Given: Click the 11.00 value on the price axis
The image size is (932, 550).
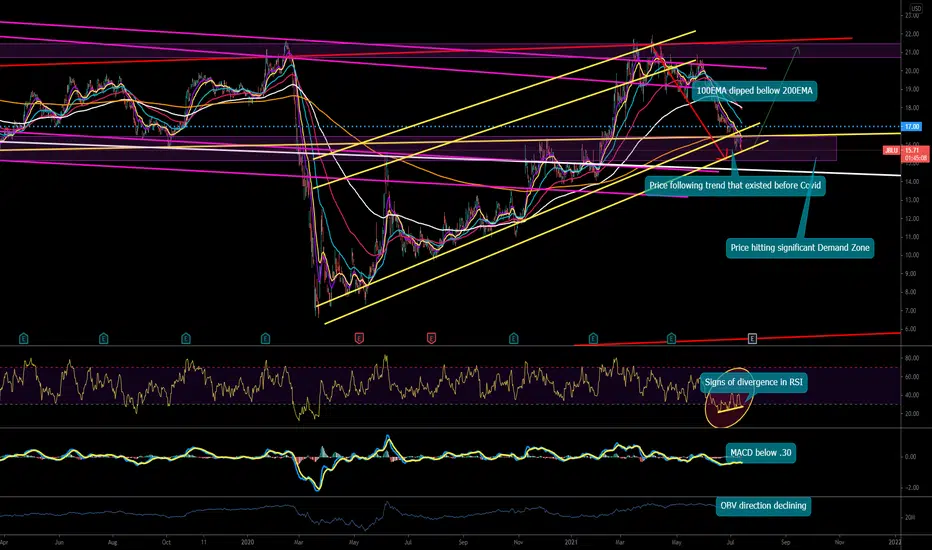Looking at the screenshot, I should (912, 237).
